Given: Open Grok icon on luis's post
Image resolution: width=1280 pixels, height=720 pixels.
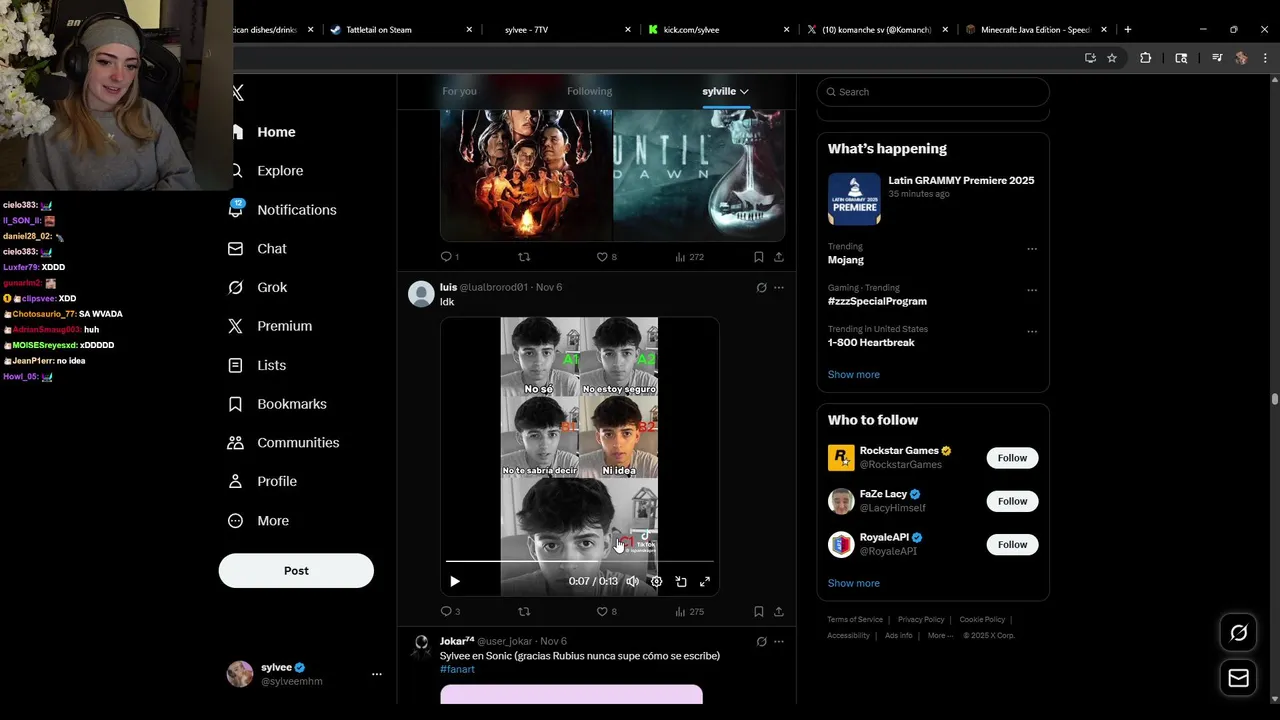Looking at the screenshot, I should [x=761, y=288].
